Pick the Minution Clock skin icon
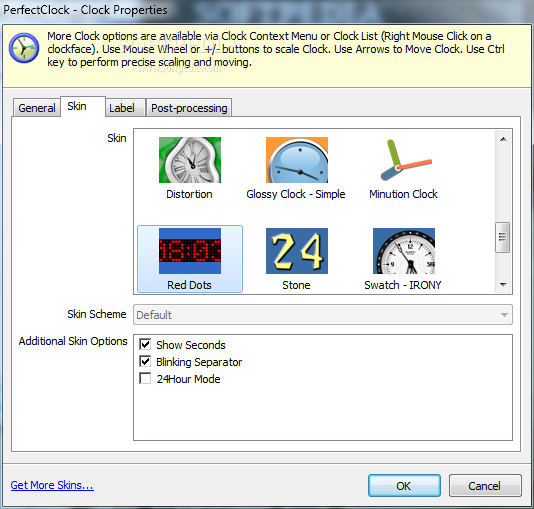The height and width of the screenshot is (509, 534). click(x=405, y=160)
